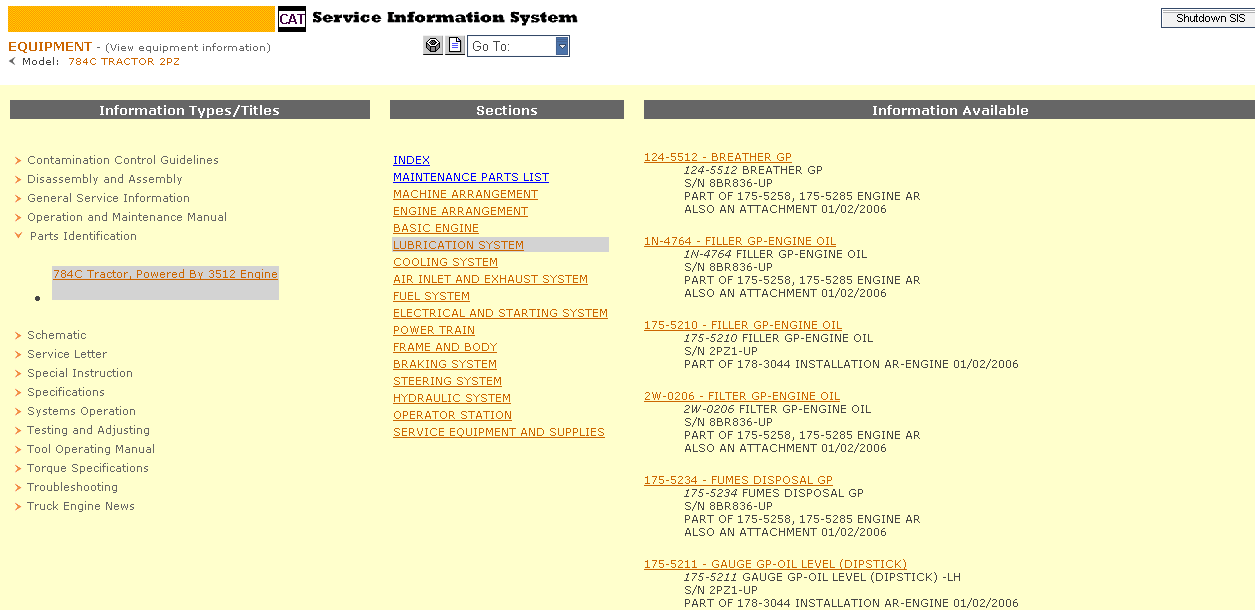Click the Information Types/Titles header
This screenshot has height=610, width=1255.
(x=190, y=110)
